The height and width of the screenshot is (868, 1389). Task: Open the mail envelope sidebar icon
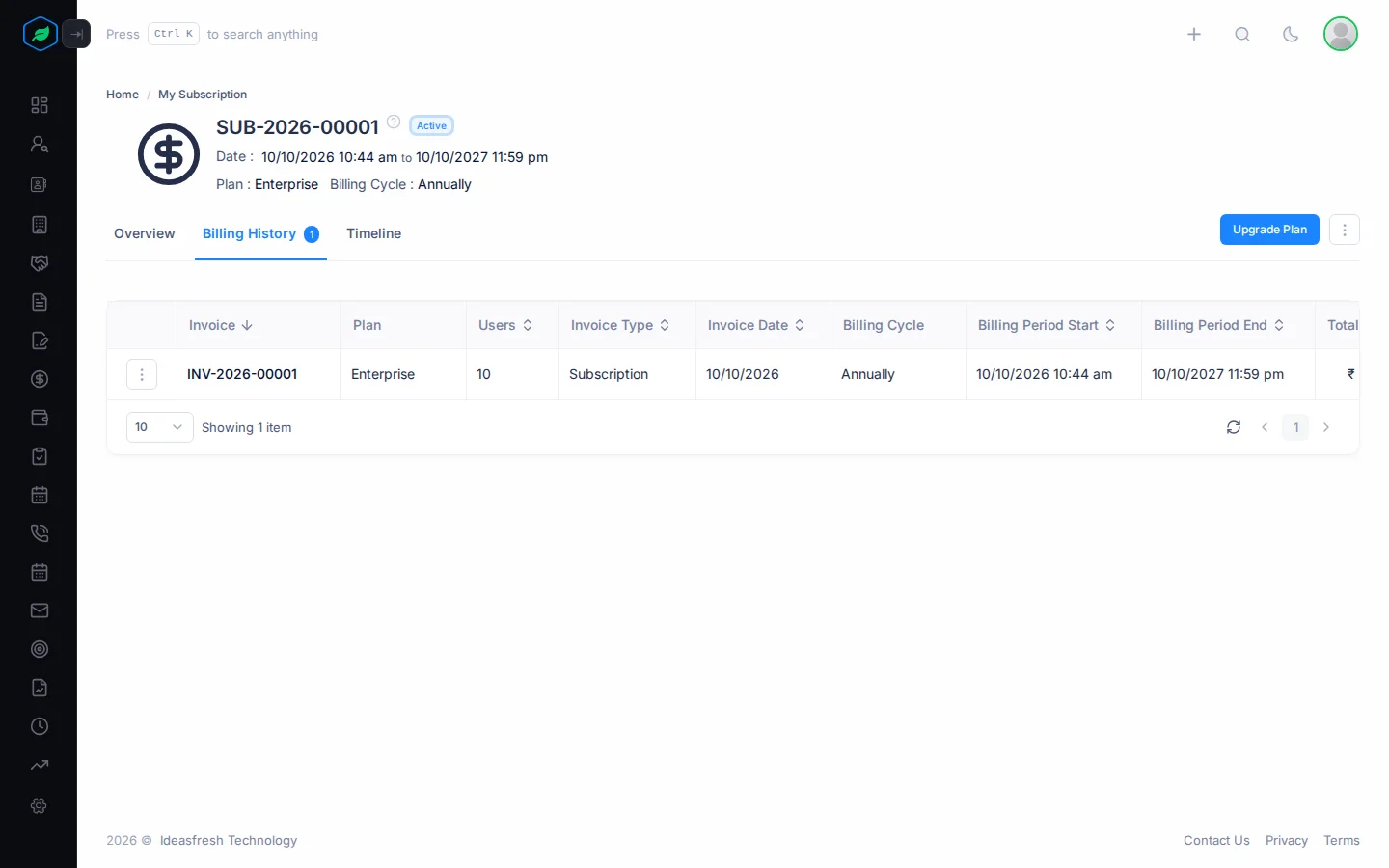click(x=40, y=610)
